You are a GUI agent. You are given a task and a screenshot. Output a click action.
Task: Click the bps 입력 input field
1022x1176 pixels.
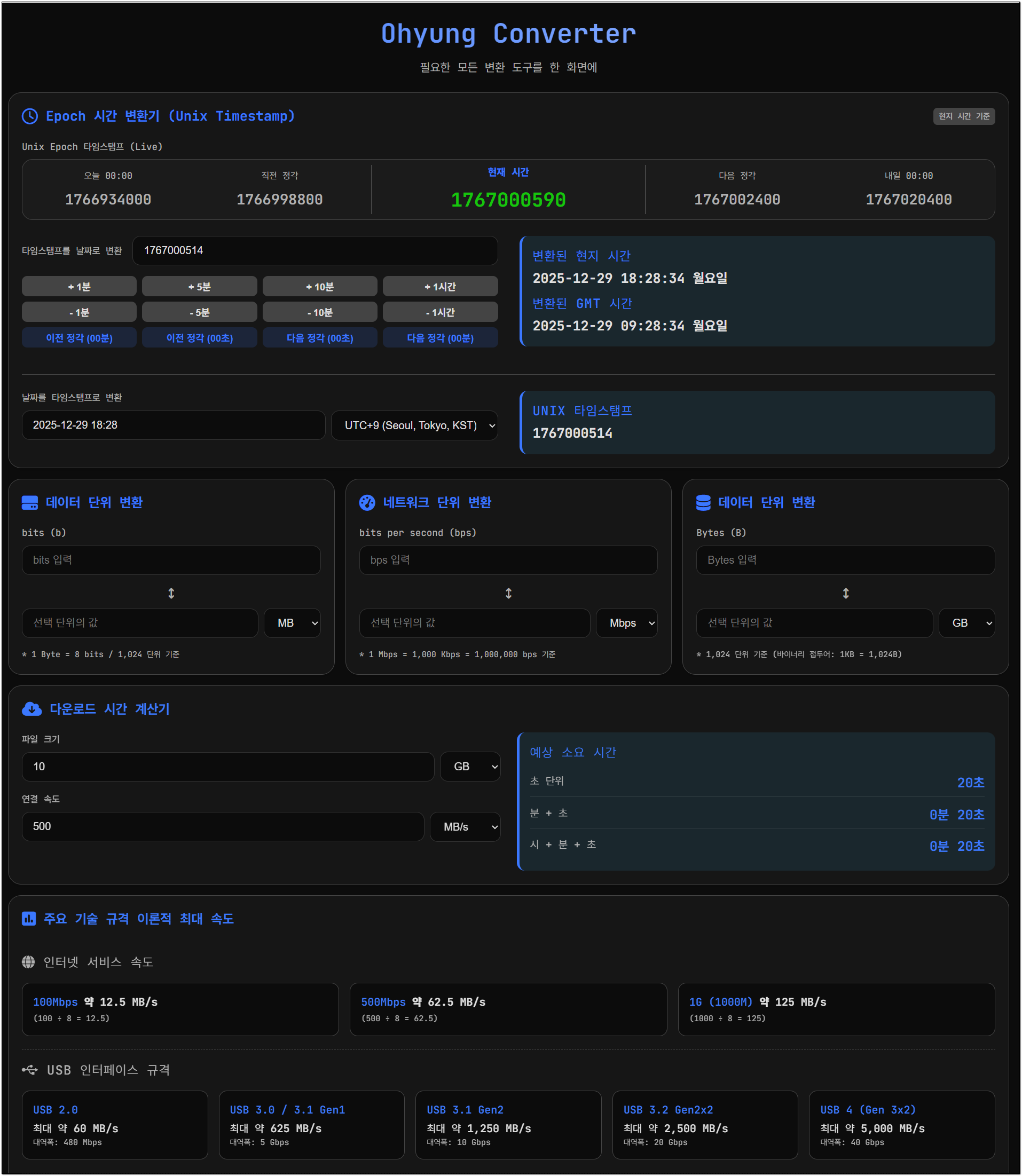coord(508,561)
